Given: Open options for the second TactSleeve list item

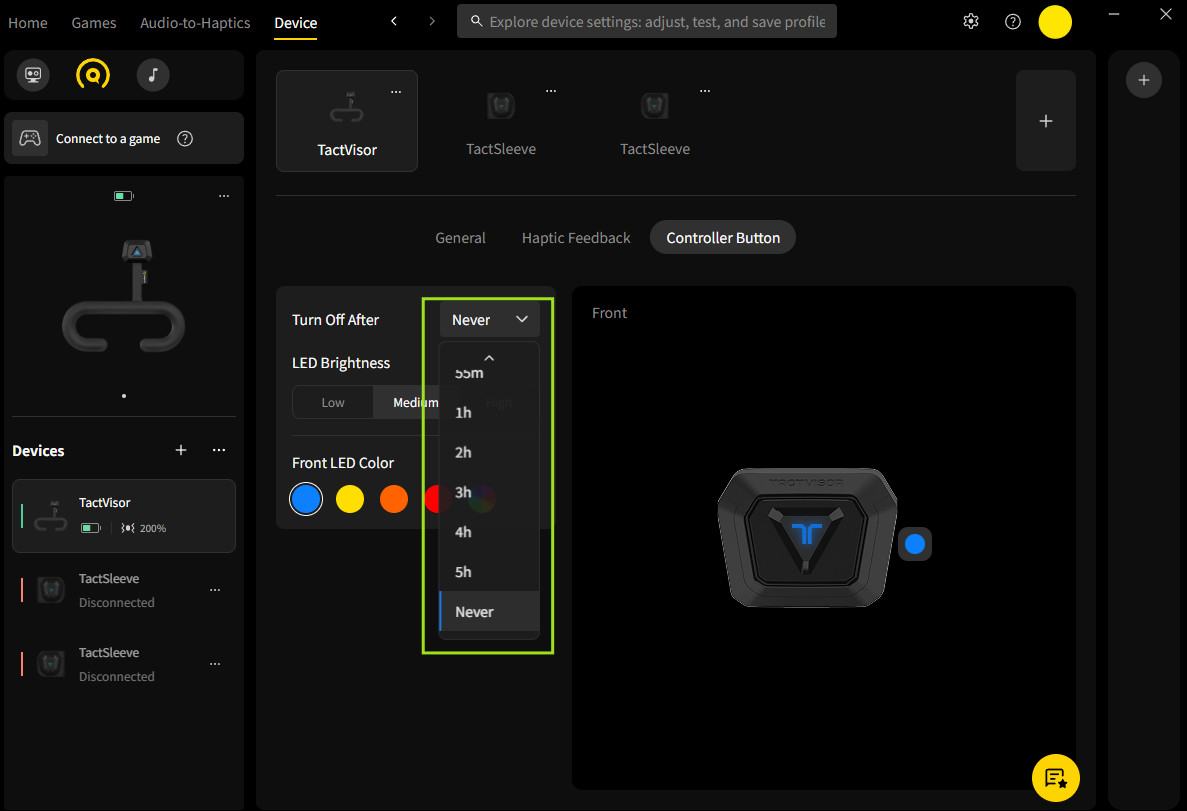Looking at the screenshot, I should tap(215, 664).
